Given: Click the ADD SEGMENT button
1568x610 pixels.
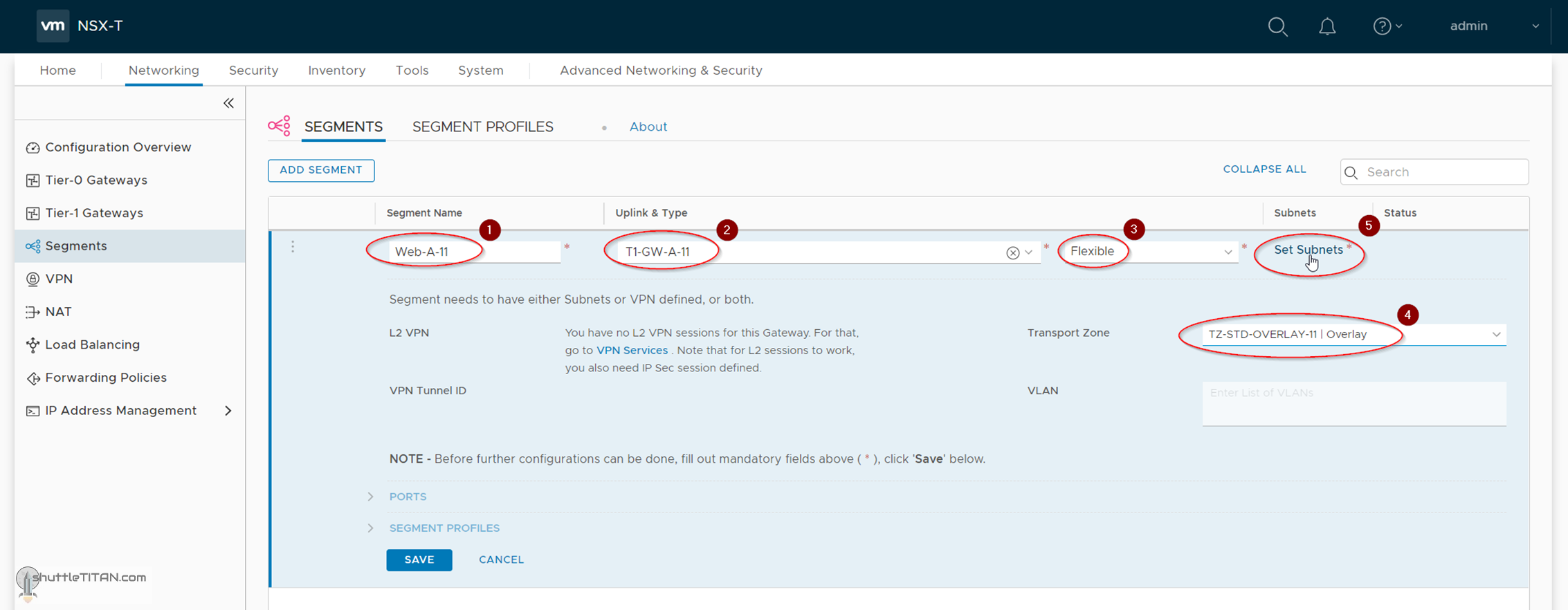Looking at the screenshot, I should [321, 170].
